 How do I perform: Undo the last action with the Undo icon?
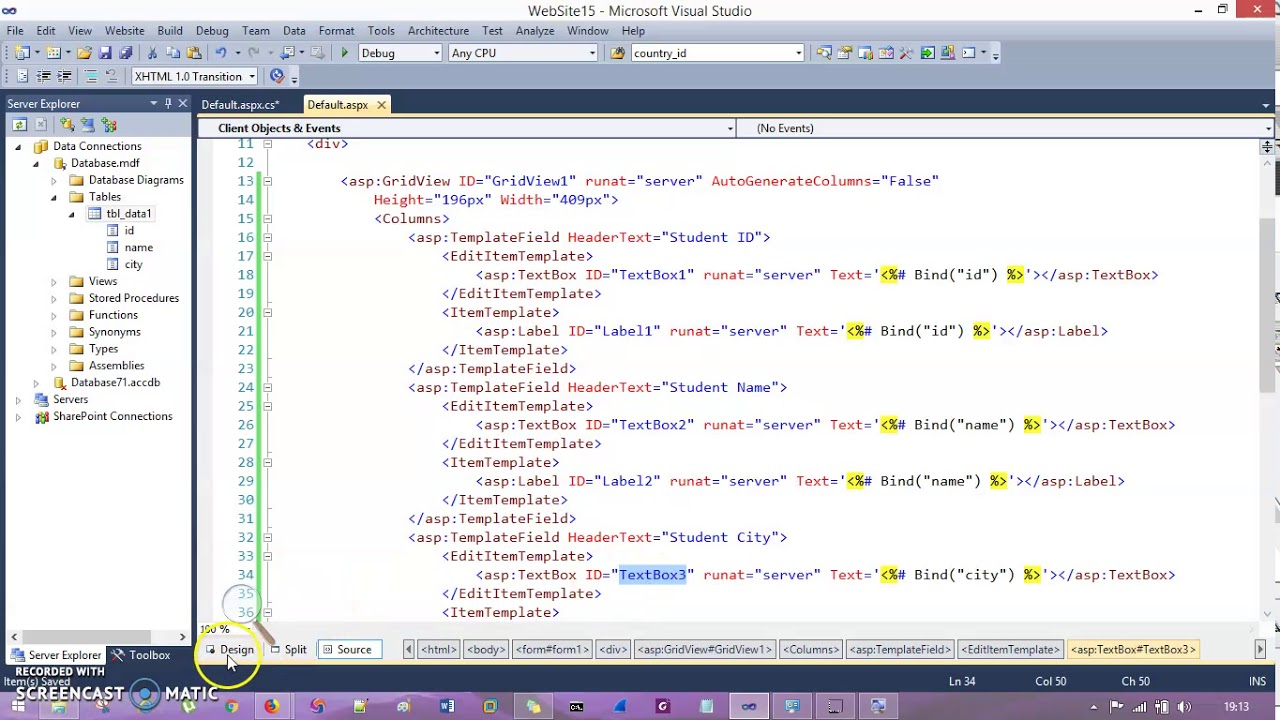(221, 53)
